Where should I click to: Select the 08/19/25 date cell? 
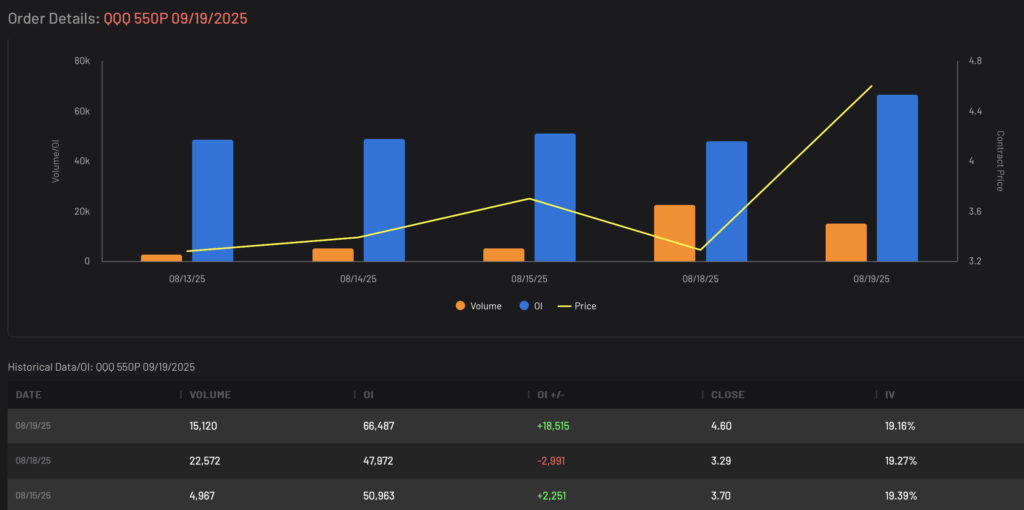click(33, 426)
